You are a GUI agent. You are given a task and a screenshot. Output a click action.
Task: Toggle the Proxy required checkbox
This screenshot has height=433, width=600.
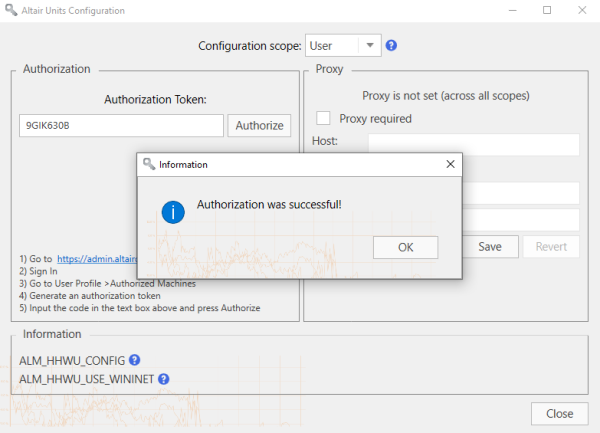[x=323, y=118]
